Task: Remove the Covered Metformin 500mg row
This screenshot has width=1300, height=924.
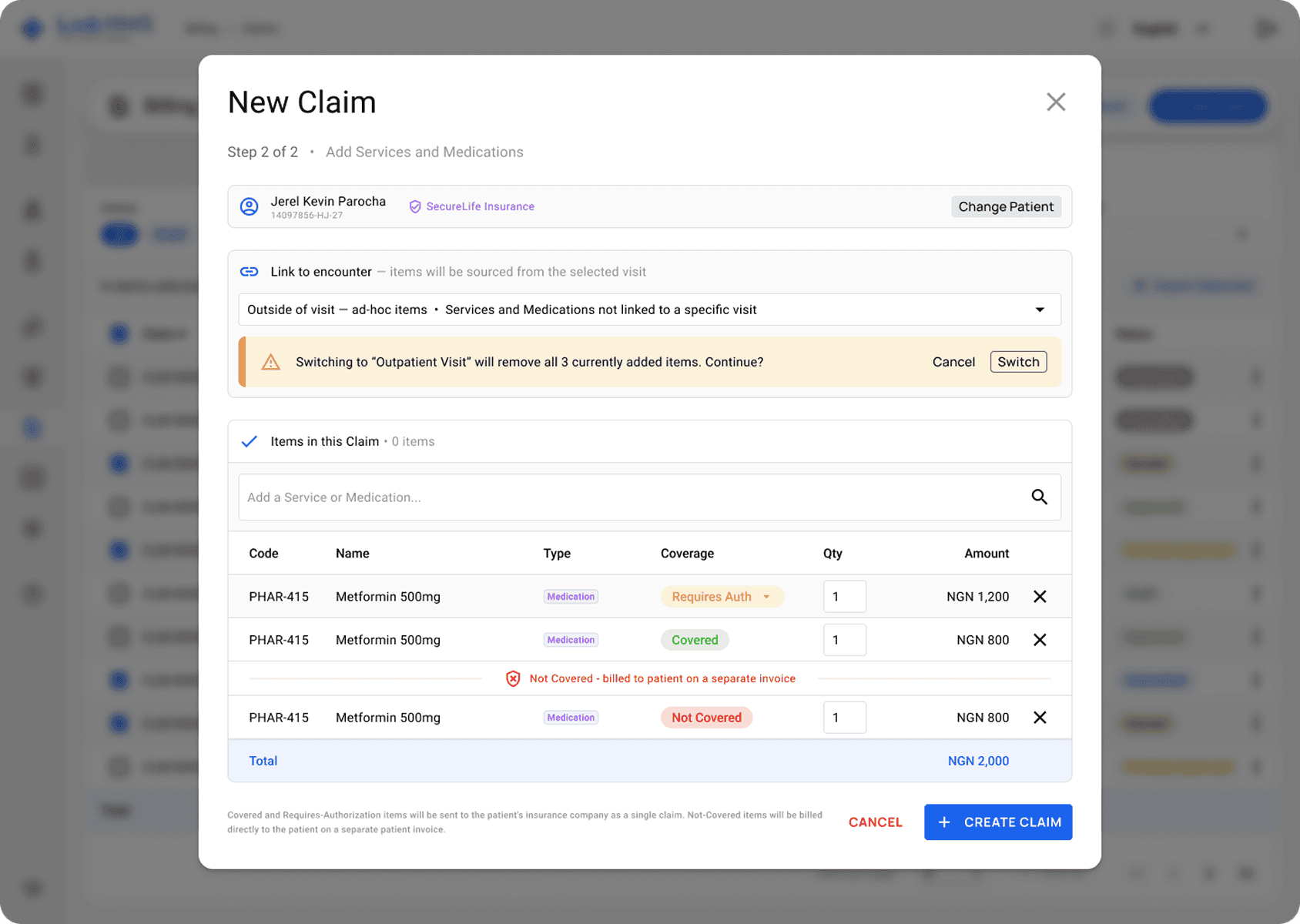Action: click(1040, 640)
